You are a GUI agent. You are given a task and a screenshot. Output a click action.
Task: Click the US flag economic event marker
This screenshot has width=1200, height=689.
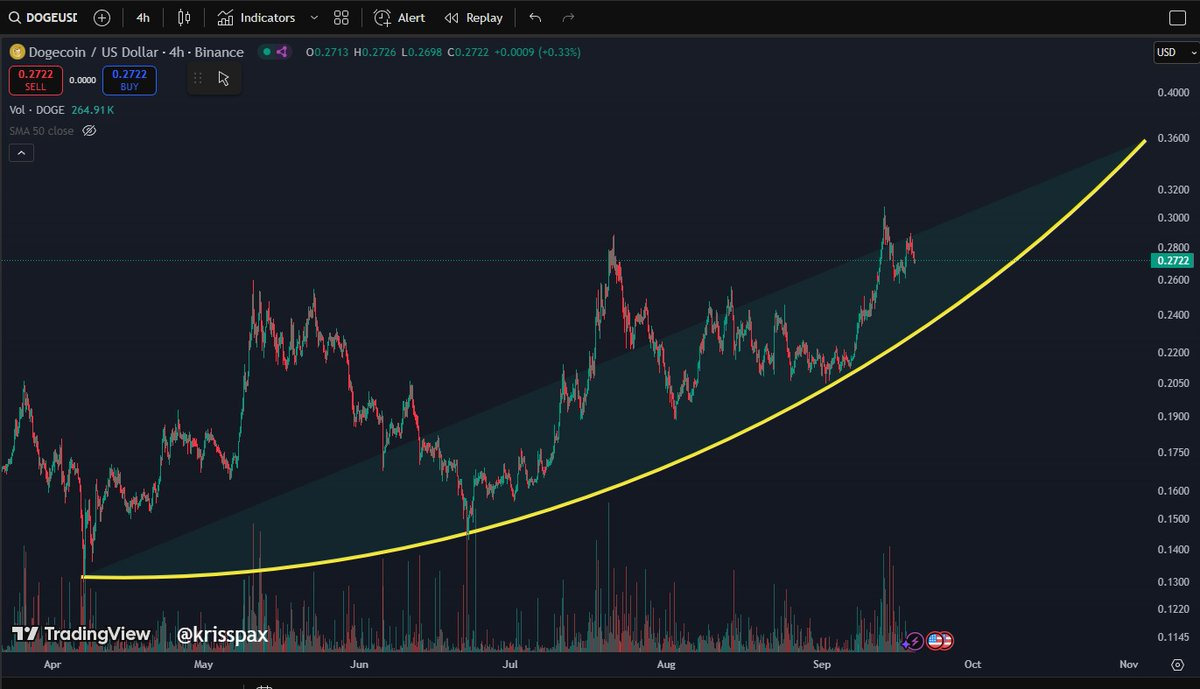tap(937, 641)
